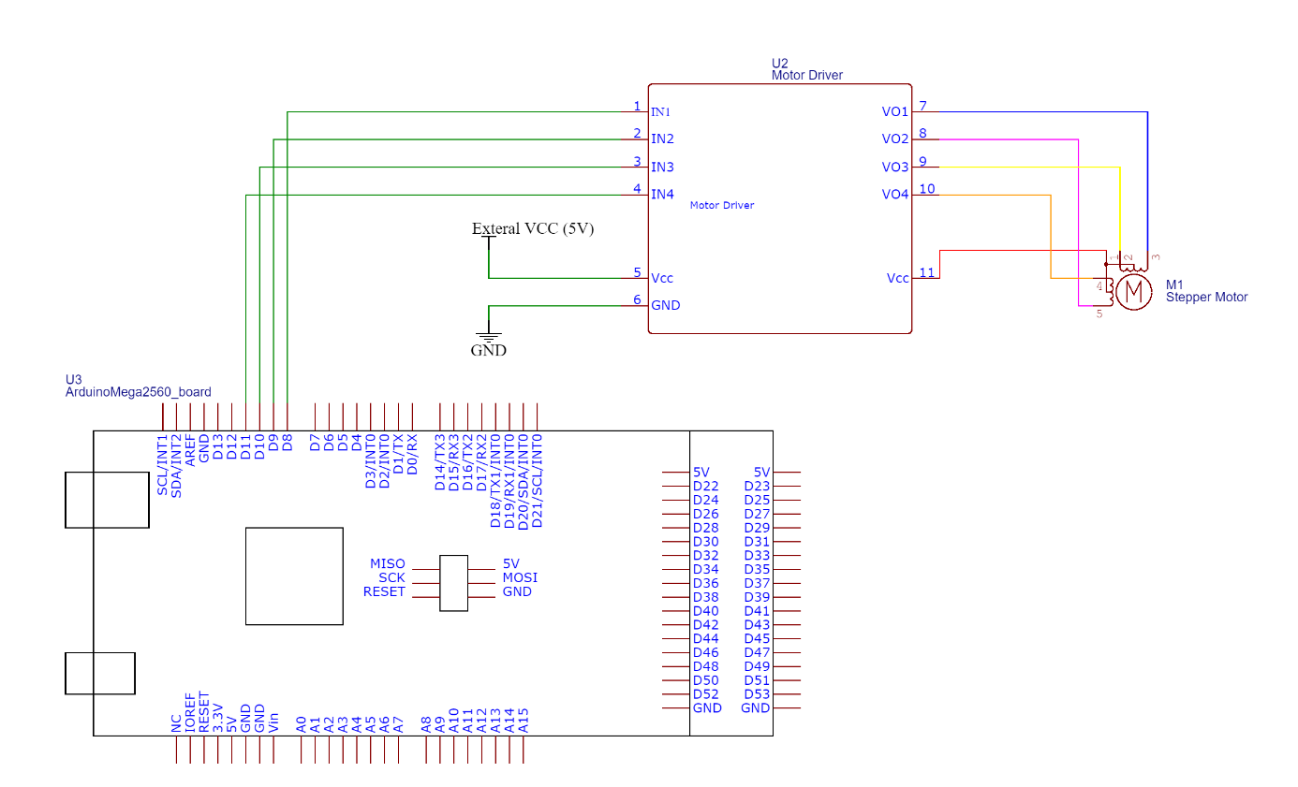
Task: Click the IN4 pin label
Action: [x=662, y=194]
